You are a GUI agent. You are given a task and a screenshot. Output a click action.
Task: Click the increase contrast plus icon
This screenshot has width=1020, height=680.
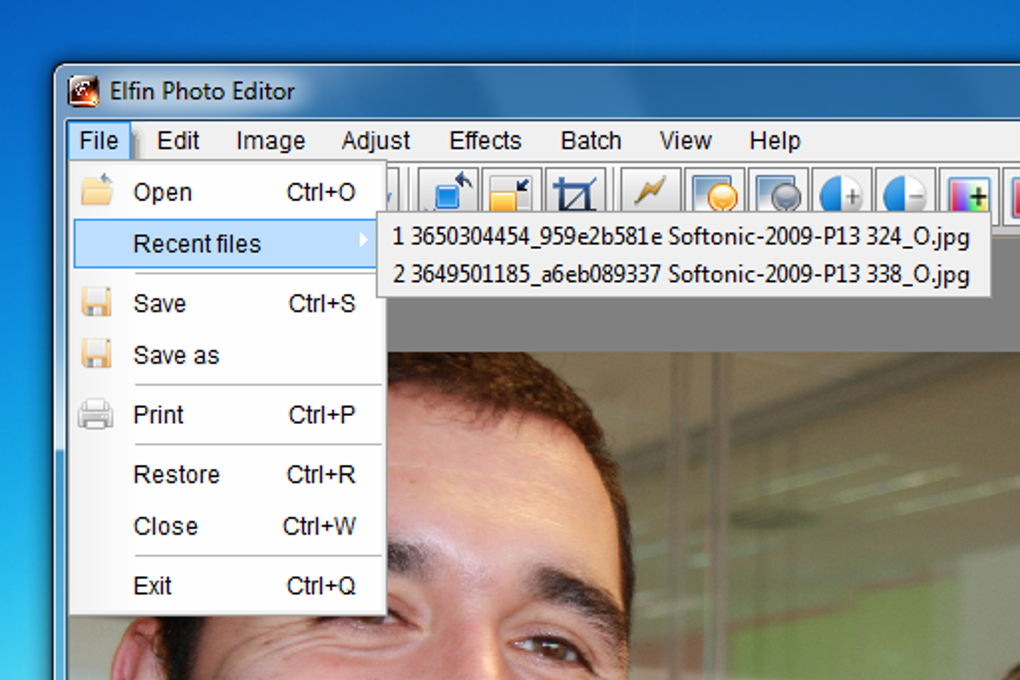(842, 190)
